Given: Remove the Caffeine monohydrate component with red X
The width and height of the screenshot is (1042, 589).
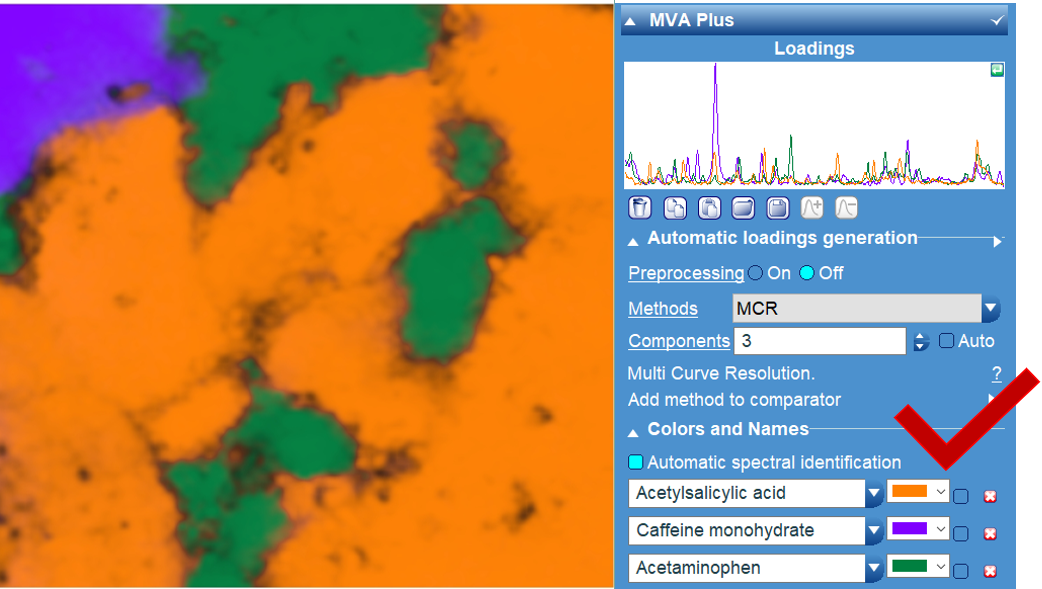Looking at the screenshot, I should pos(990,534).
